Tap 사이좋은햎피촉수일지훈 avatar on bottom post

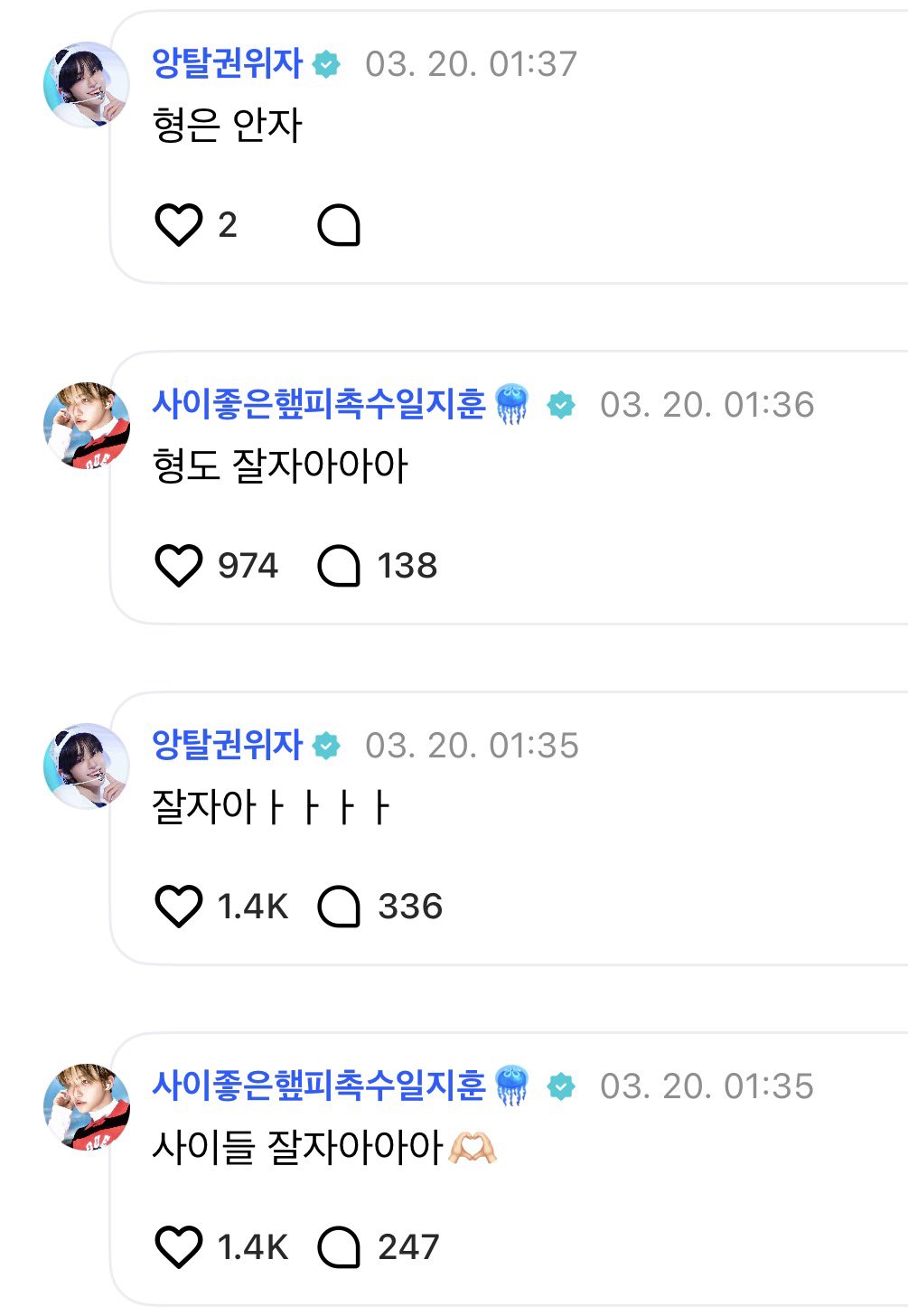[87, 1106]
